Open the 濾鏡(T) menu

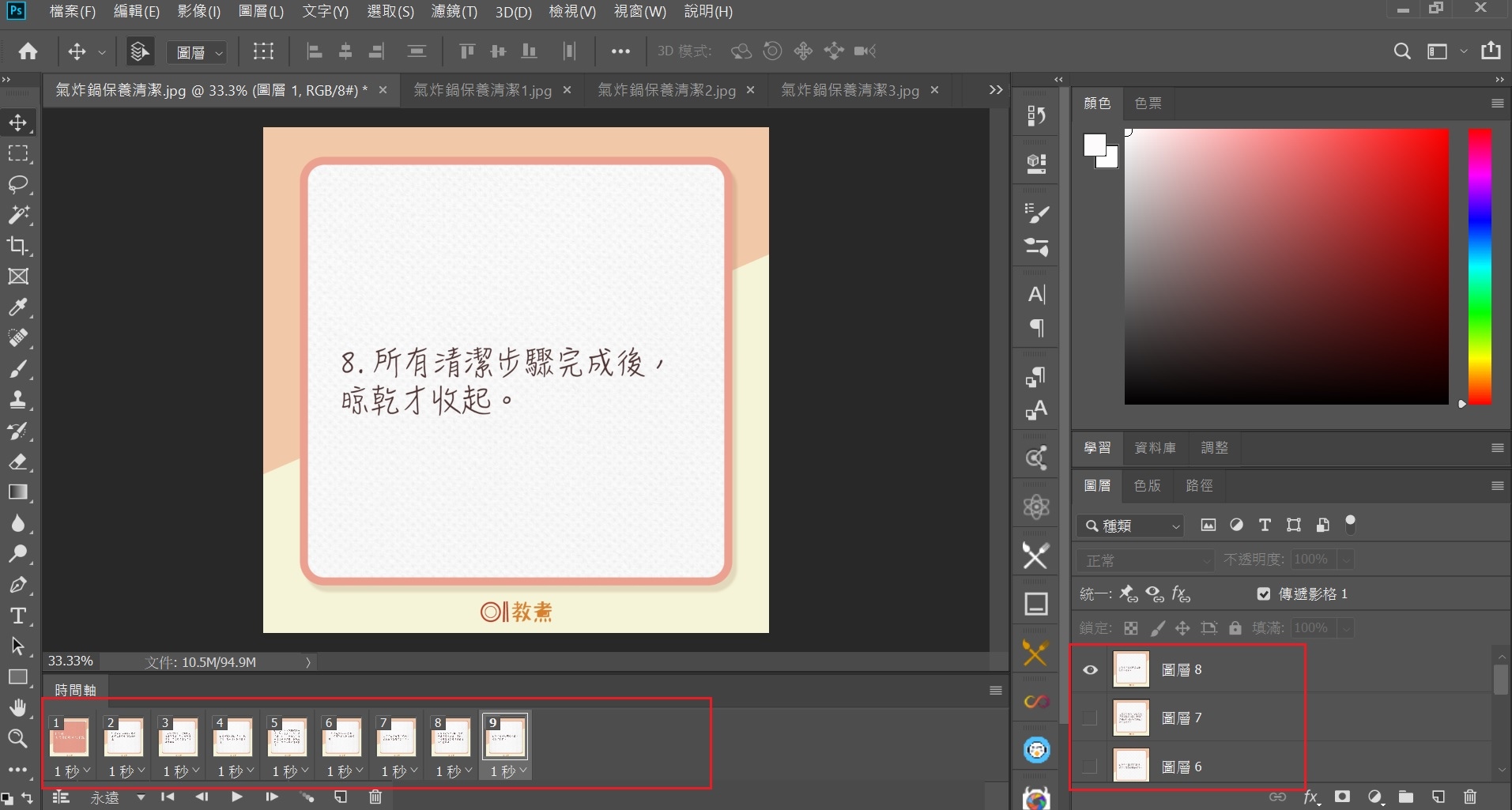coord(454,11)
